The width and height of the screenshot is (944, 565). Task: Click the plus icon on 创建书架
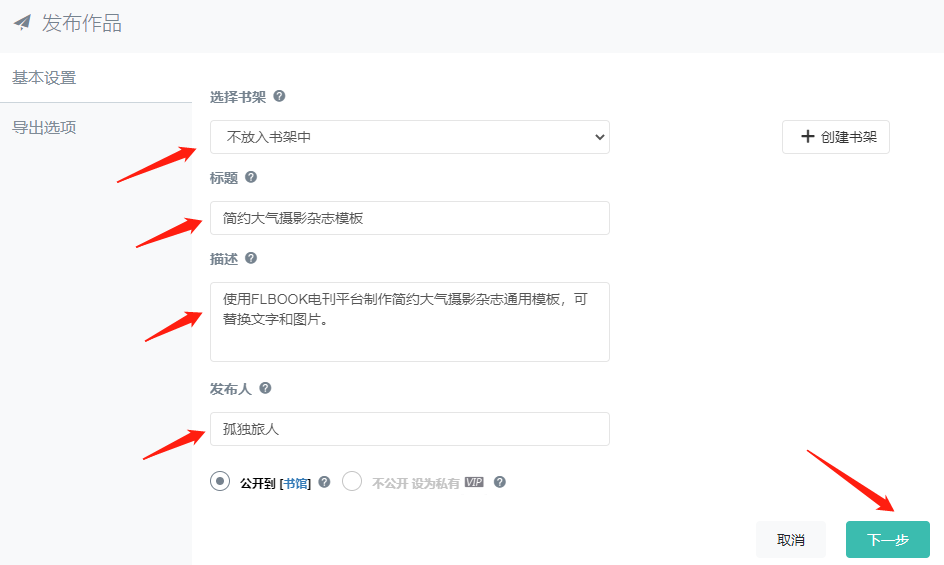click(808, 136)
